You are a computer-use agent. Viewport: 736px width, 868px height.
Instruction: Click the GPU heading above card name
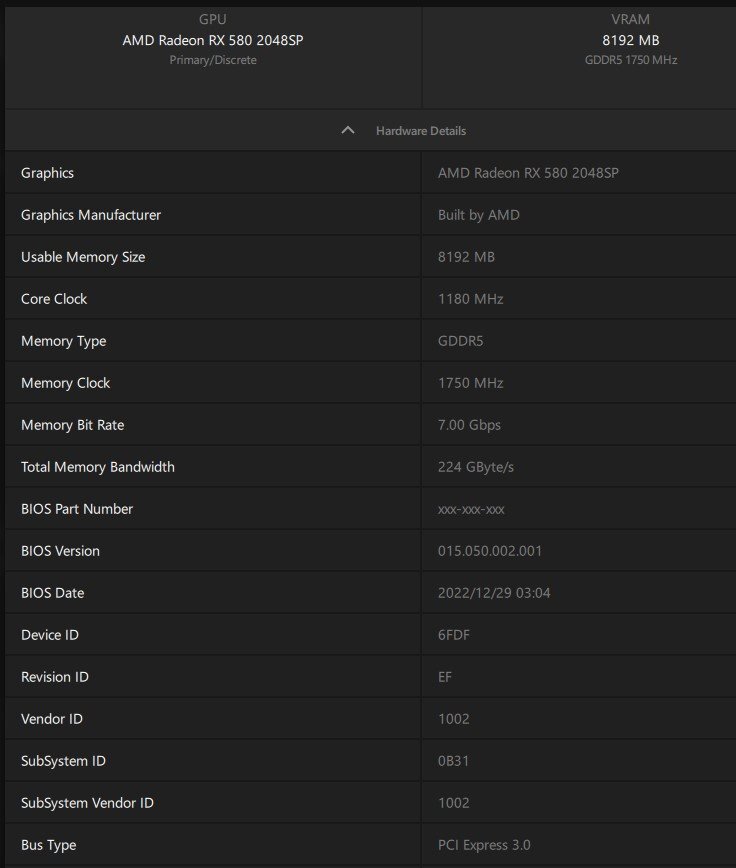tap(212, 19)
